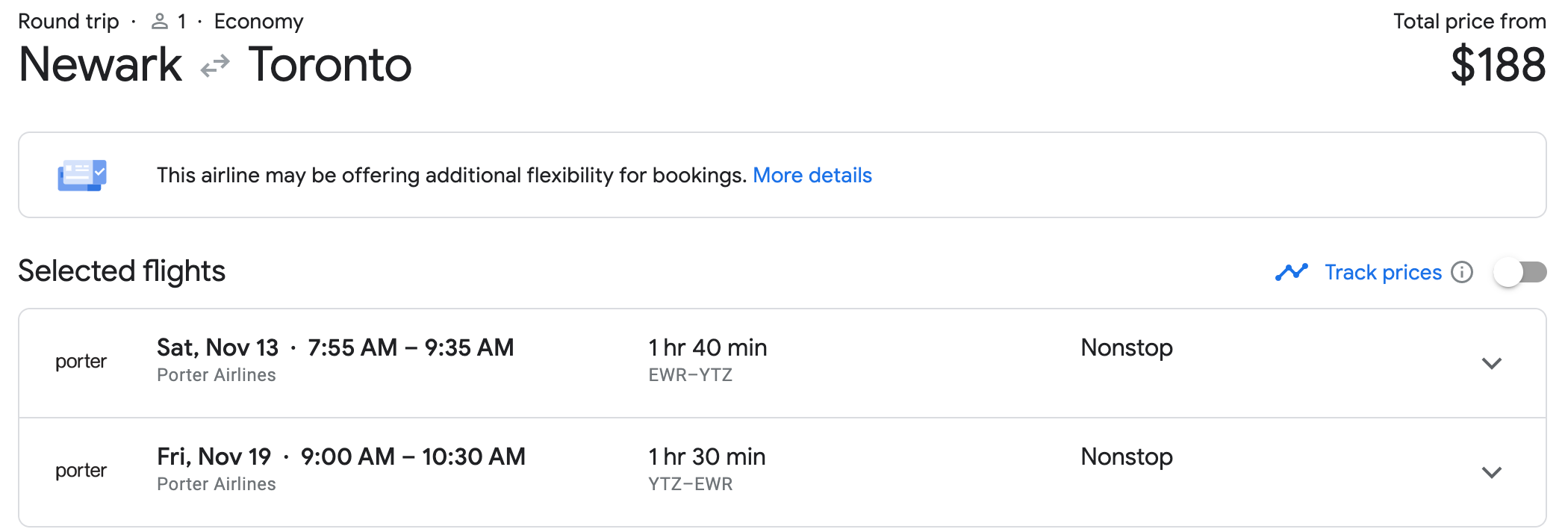1568x532 pixels.
Task: Click the Porter logo on the Nov 13 flight
Action: (81, 362)
